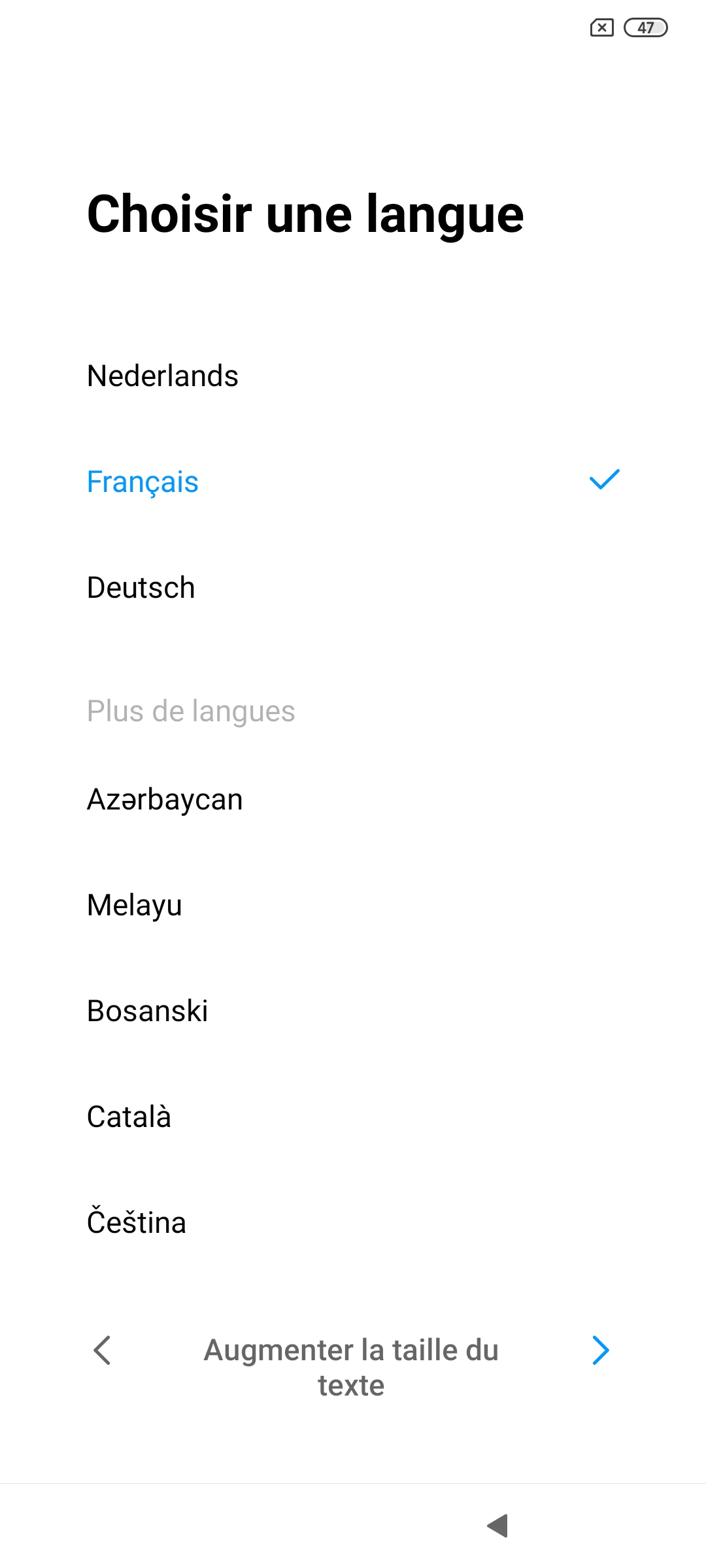Tap the no-SIM status bar icon

coord(601,28)
